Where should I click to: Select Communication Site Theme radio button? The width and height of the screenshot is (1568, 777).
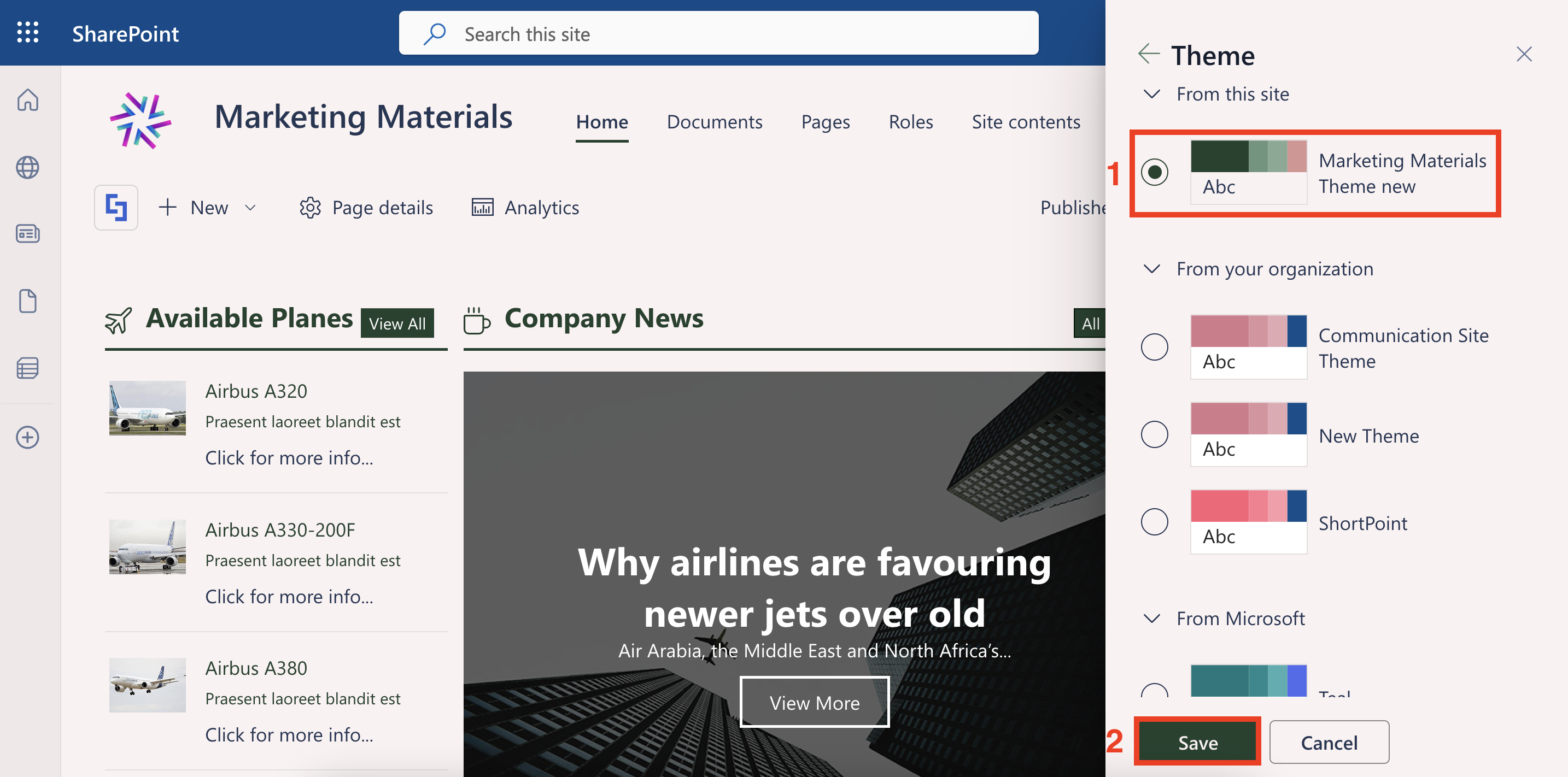[1154, 347]
